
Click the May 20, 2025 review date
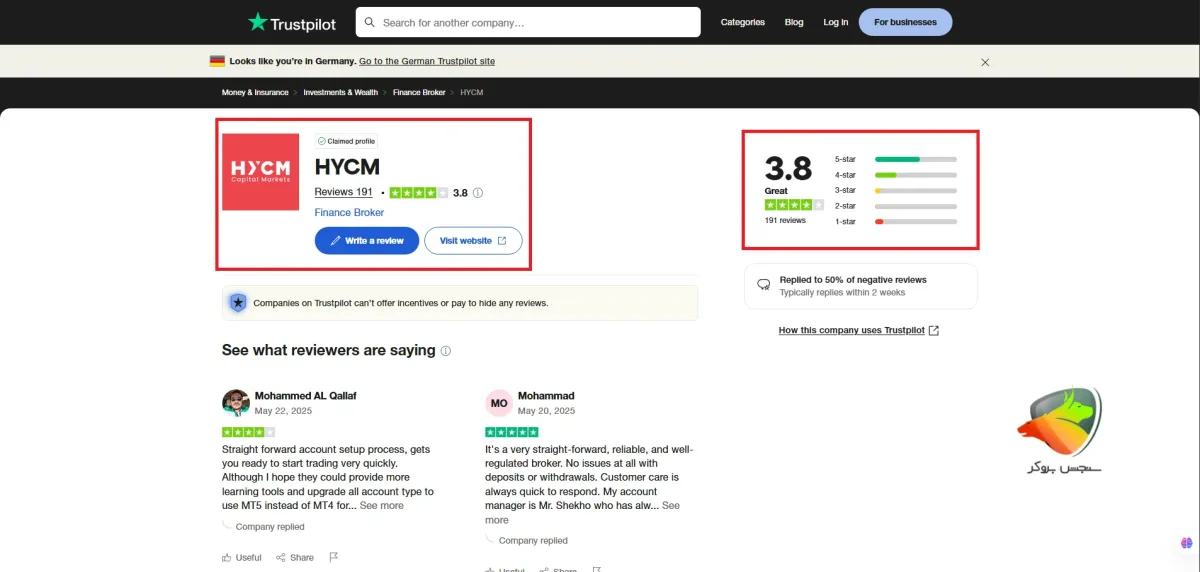(547, 411)
